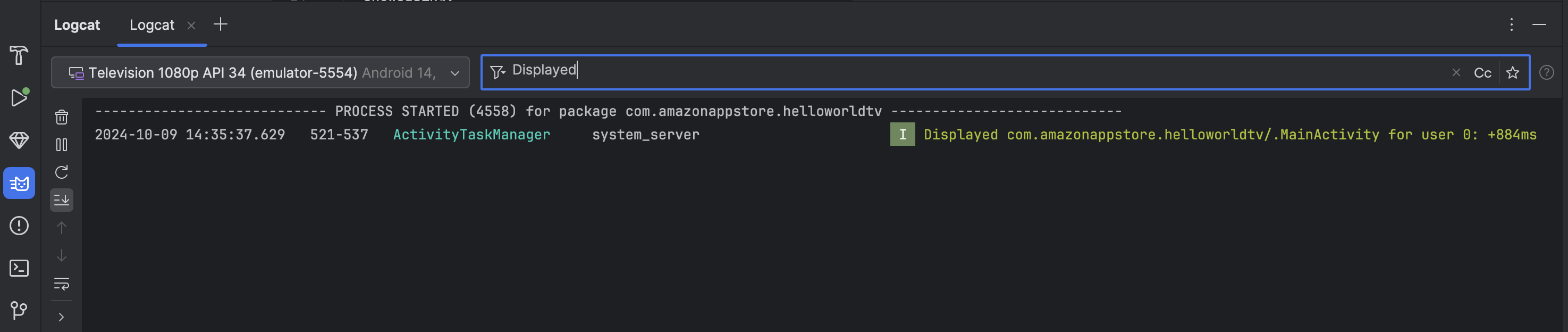
Task: Mark the filter as favorite with the star
Action: click(1512, 73)
